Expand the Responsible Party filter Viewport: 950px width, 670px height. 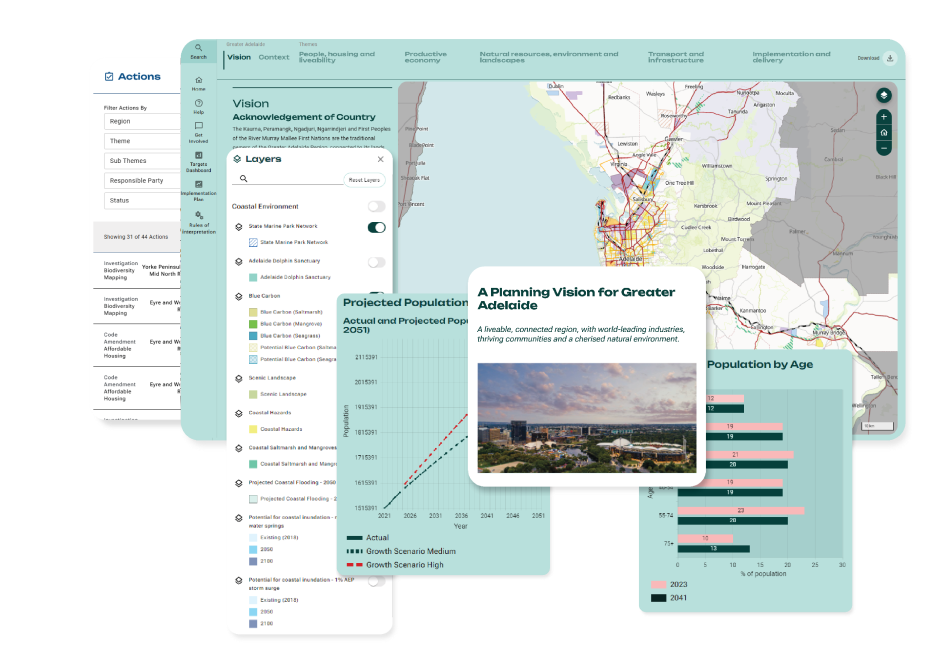click(x=143, y=180)
